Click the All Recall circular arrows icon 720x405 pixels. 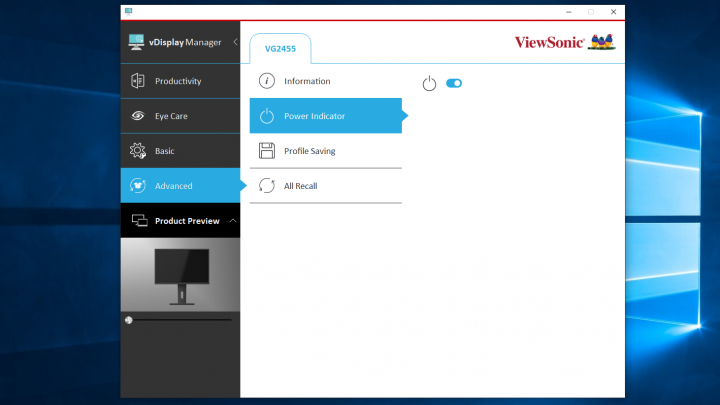pyautogui.click(x=267, y=186)
